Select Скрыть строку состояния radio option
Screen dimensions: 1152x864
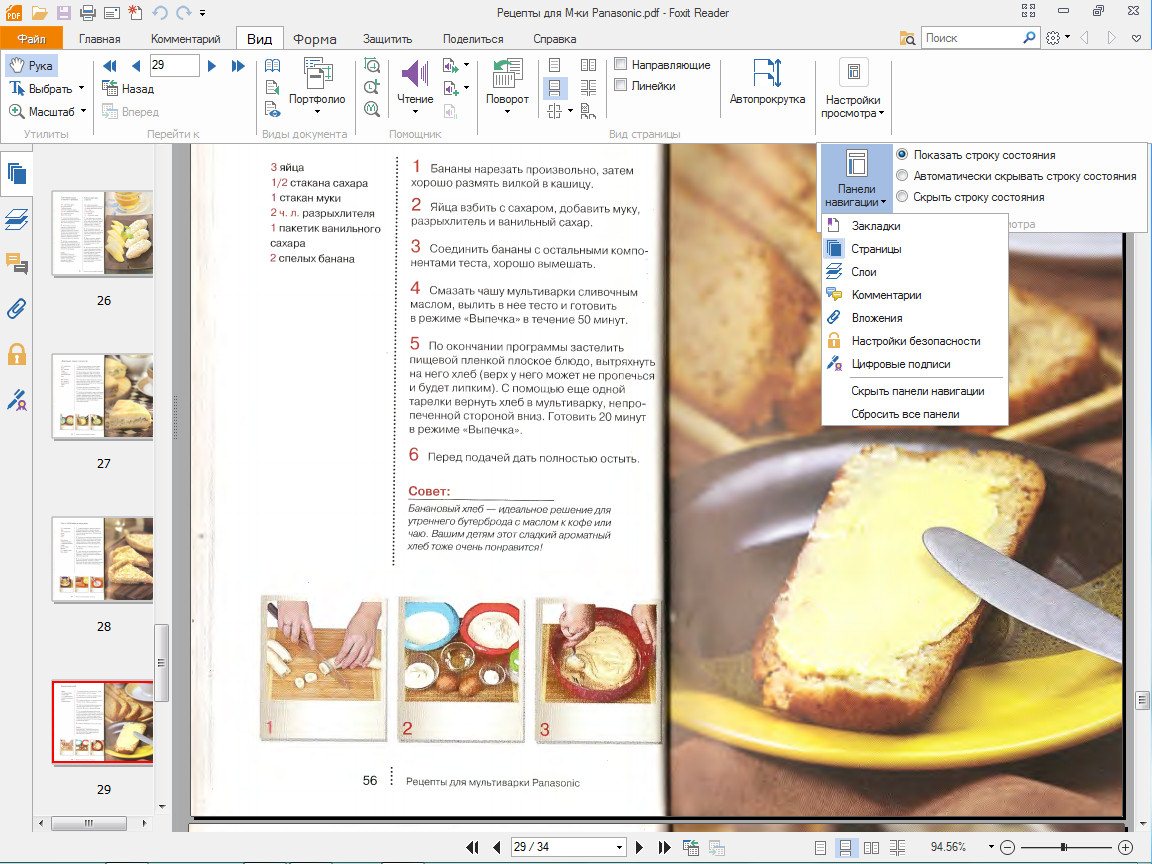point(903,197)
